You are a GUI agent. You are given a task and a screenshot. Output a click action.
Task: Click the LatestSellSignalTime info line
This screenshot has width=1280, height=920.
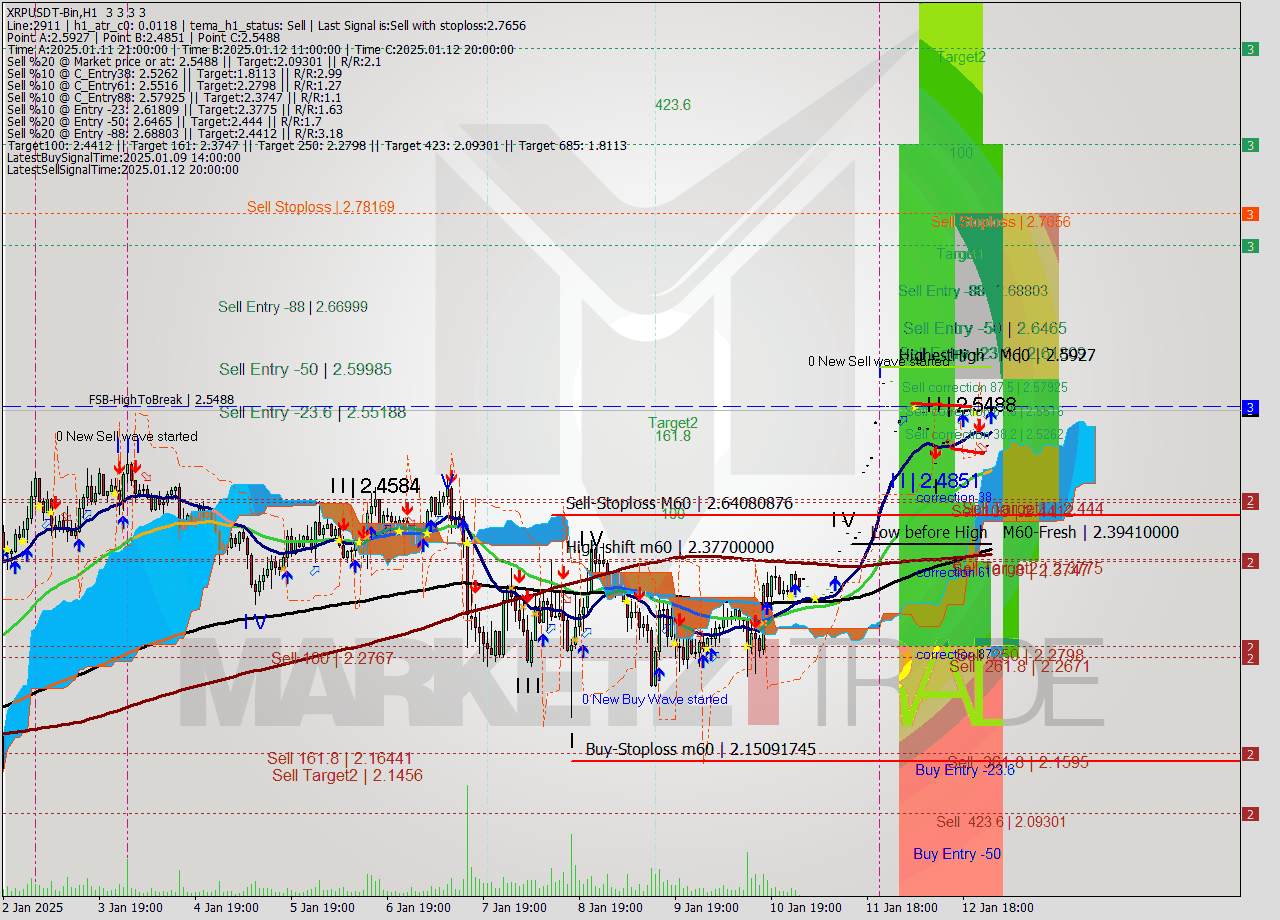click(x=123, y=169)
